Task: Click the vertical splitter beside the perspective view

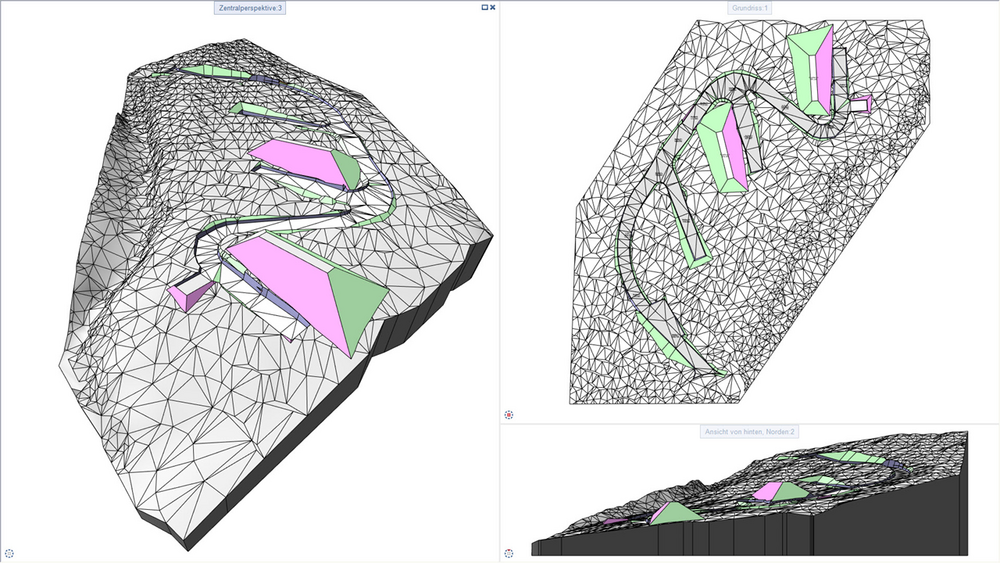Action: point(499,281)
